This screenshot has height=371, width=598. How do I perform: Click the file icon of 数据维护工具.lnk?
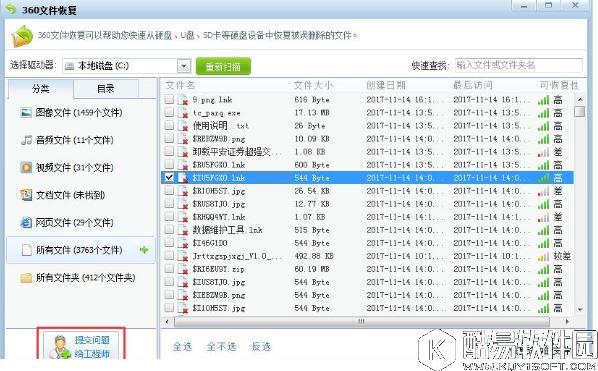tap(183, 230)
